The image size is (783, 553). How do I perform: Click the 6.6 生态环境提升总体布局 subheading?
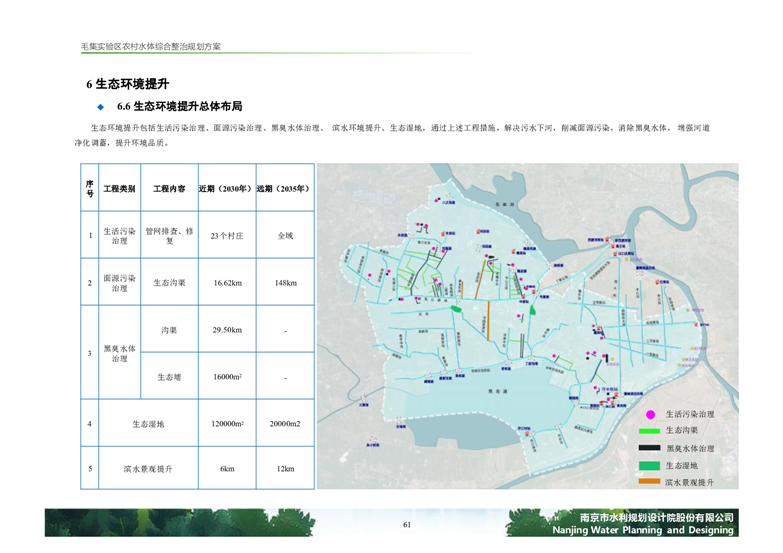tap(179, 106)
